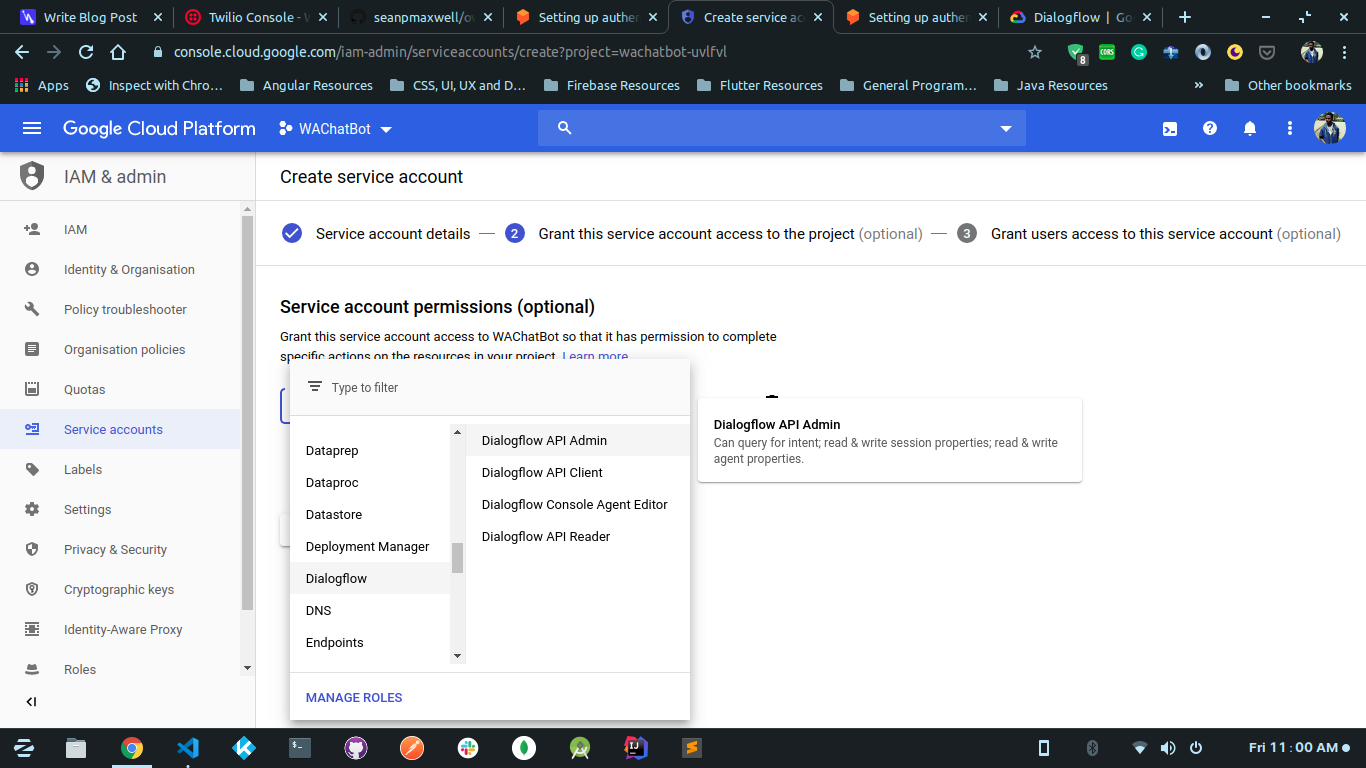Click the CORS extension icon
Screen dimensions: 1366x768
click(x=1107, y=52)
